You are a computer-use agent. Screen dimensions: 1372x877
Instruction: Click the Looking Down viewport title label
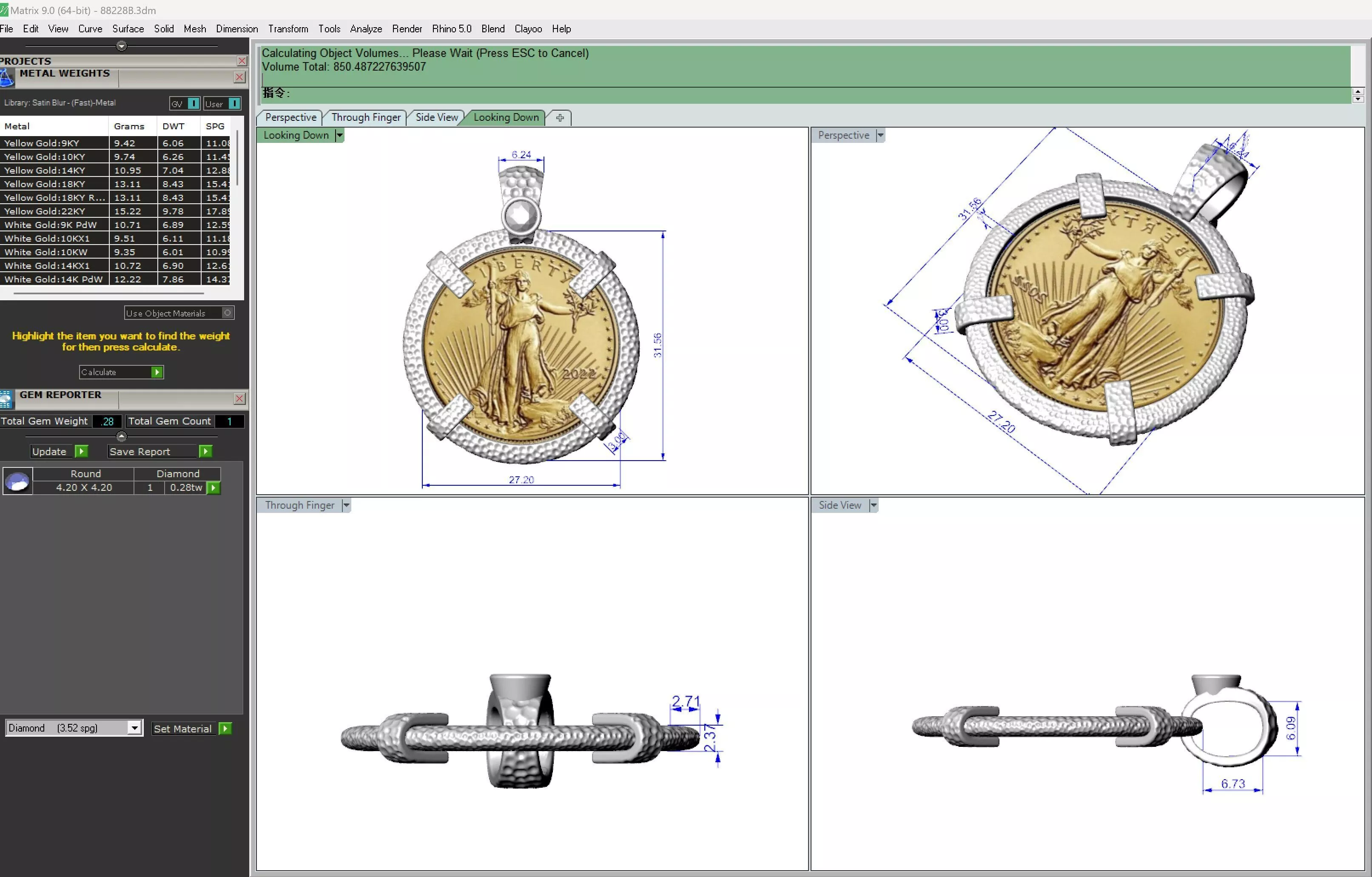[x=296, y=136]
